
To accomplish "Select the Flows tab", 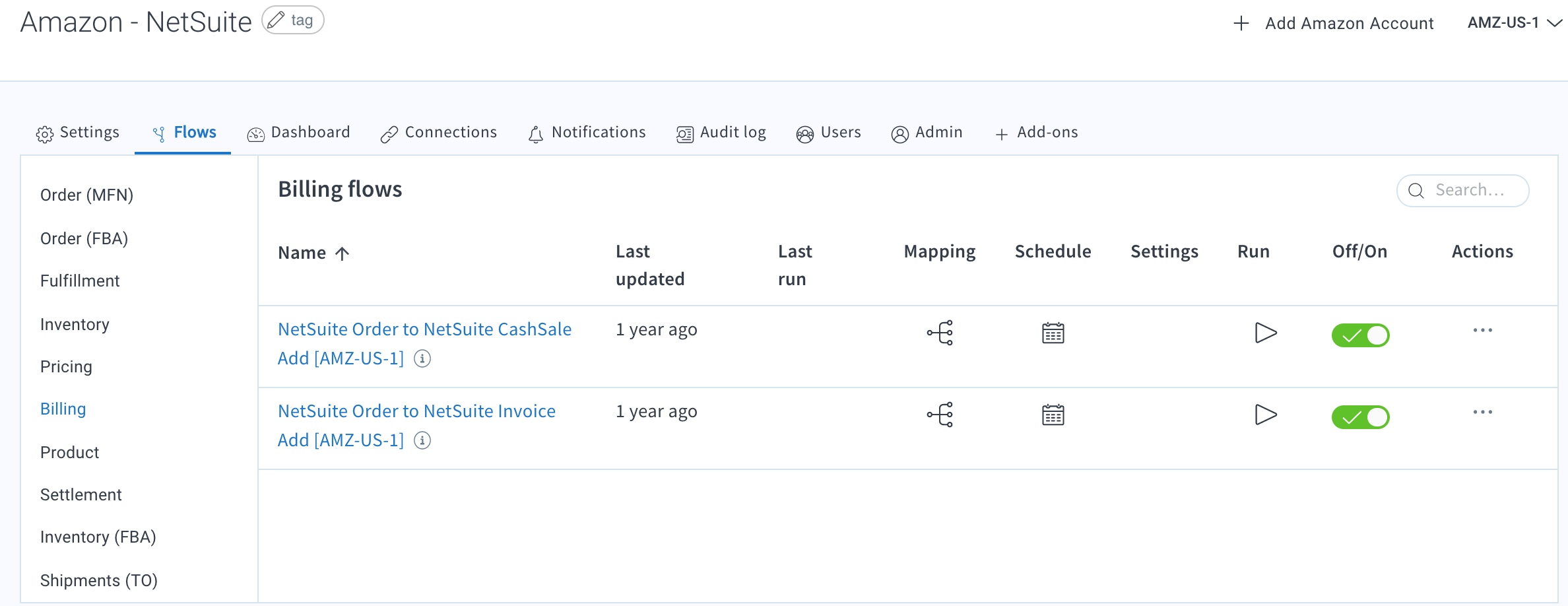I will [x=183, y=133].
